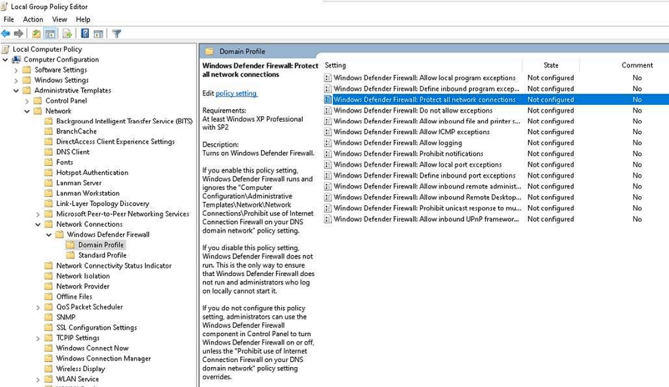Expand the Windows Settings node
The image size is (669, 387).
16,80
